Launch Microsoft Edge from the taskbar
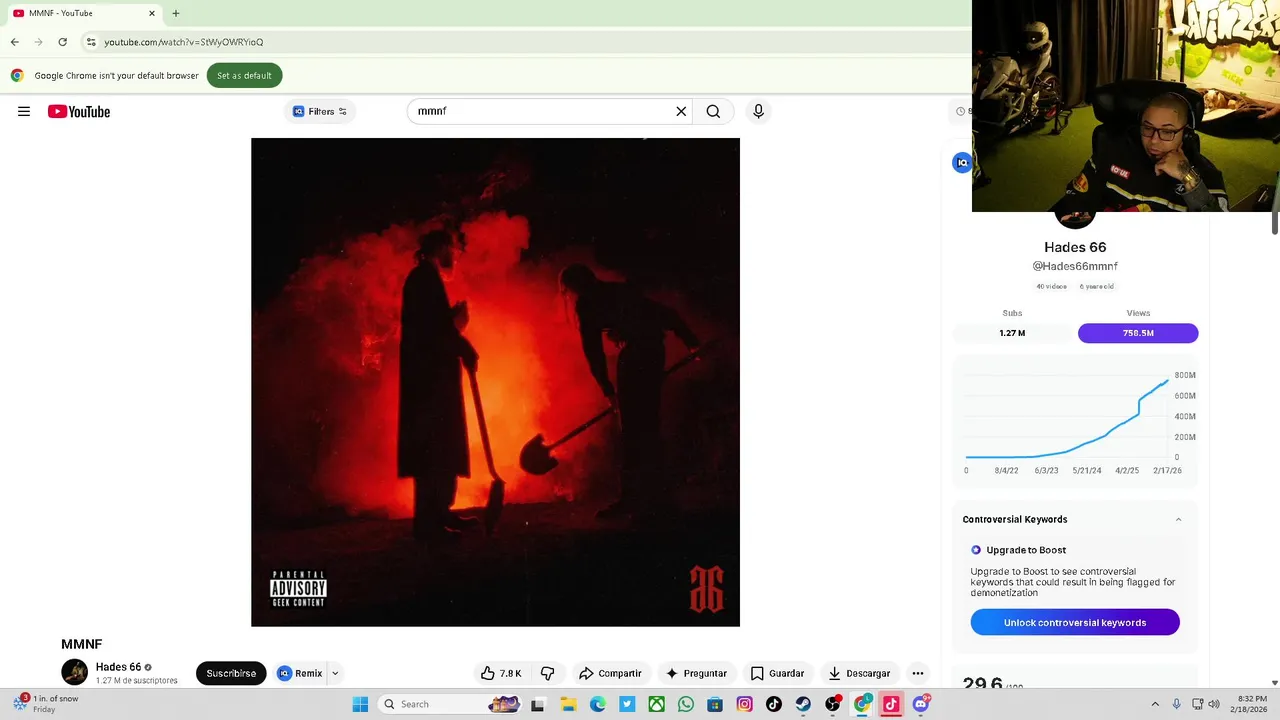Viewport: 1280px width, 720px height. (x=597, y=704)
